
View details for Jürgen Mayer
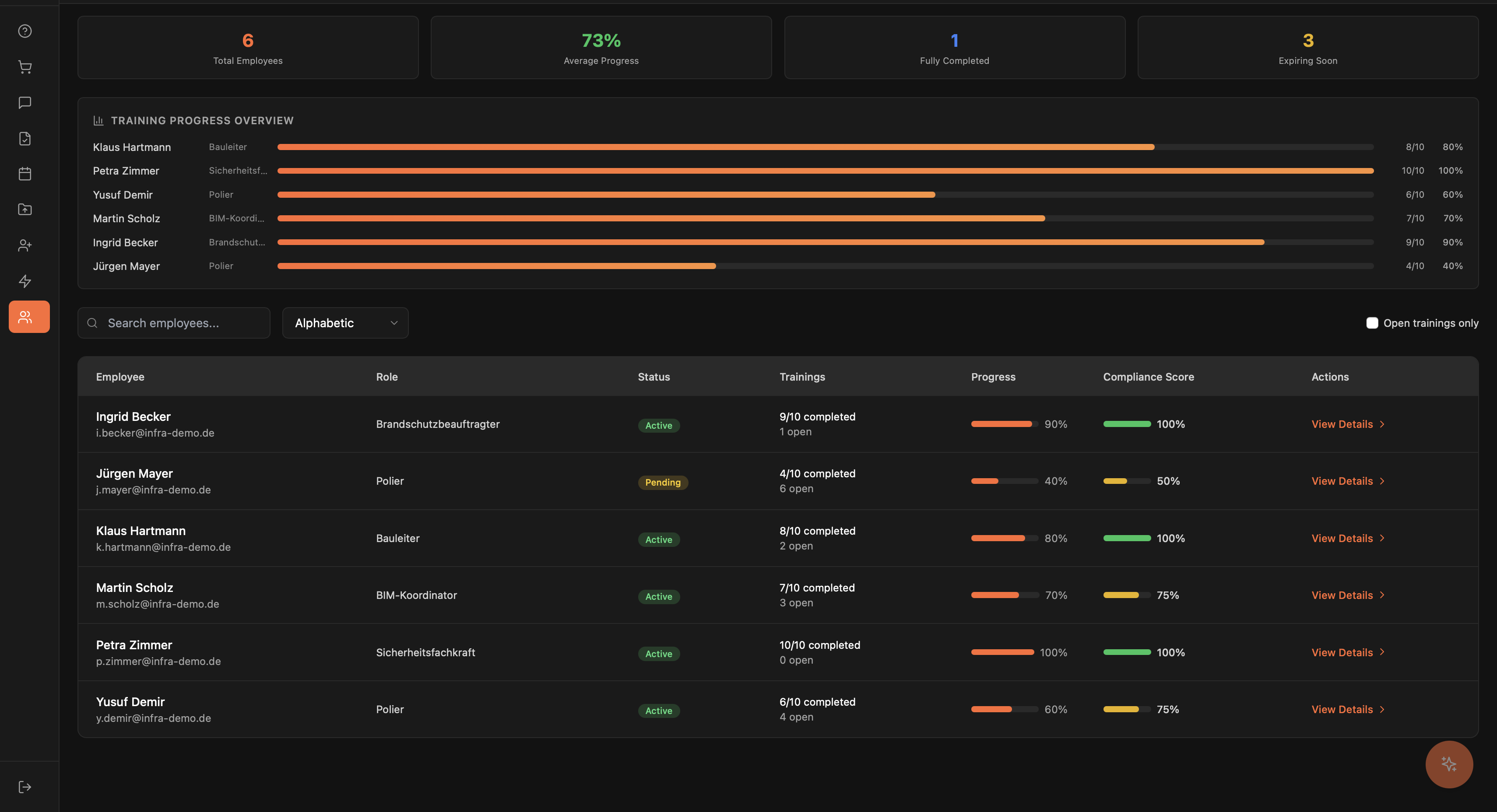[x=1348, y=482]
